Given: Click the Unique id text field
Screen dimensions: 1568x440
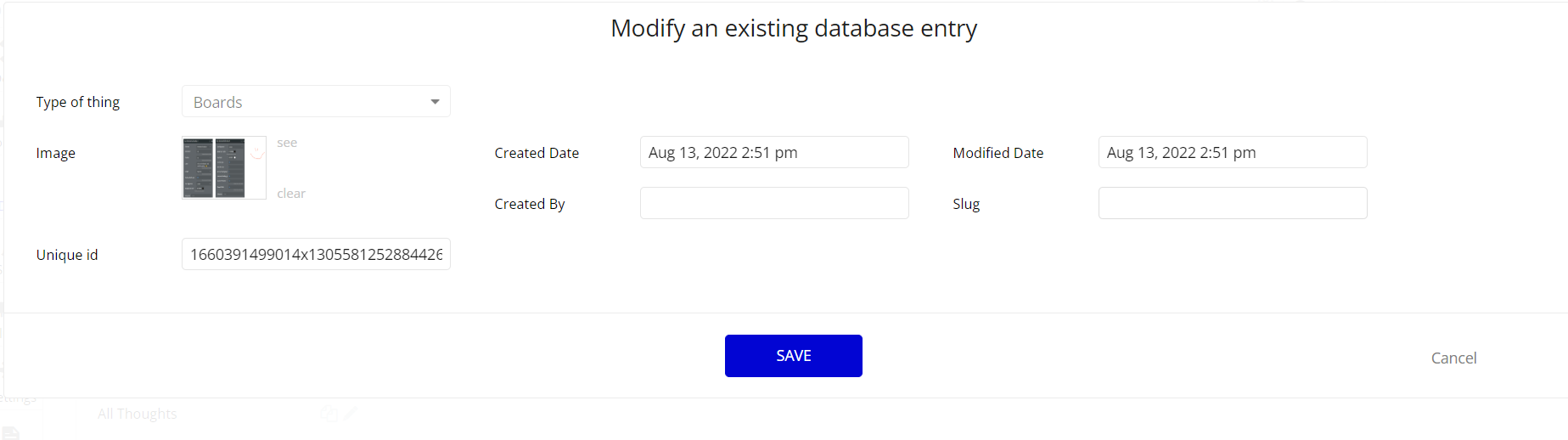Looking at the screenshot, I should [x=316, y=254].
